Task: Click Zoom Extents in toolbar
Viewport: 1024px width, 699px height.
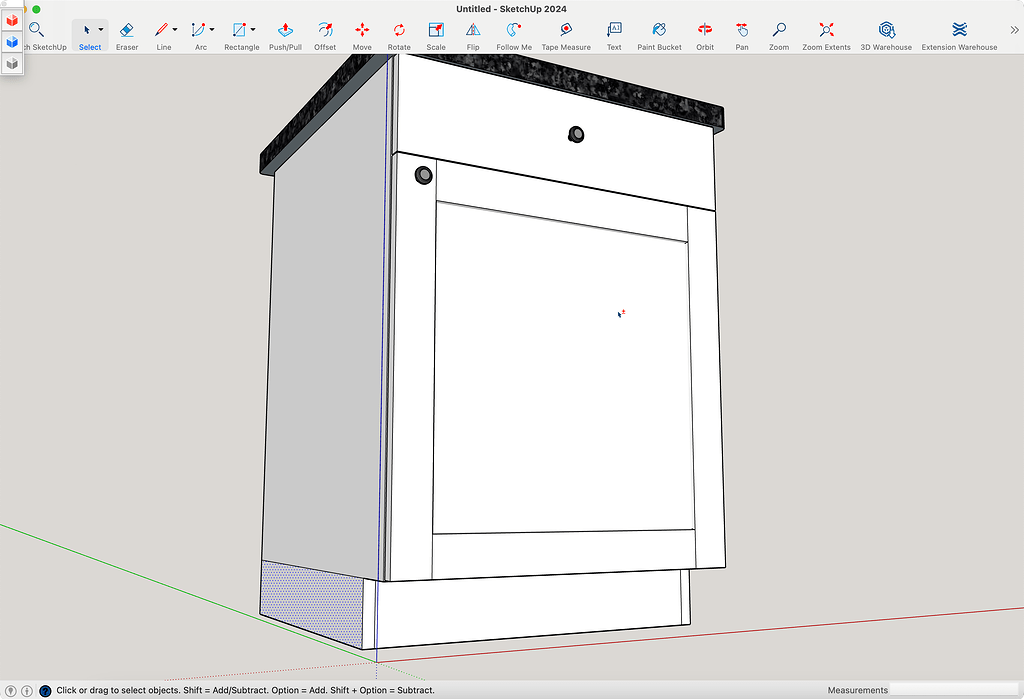Action: click(826, 31)
